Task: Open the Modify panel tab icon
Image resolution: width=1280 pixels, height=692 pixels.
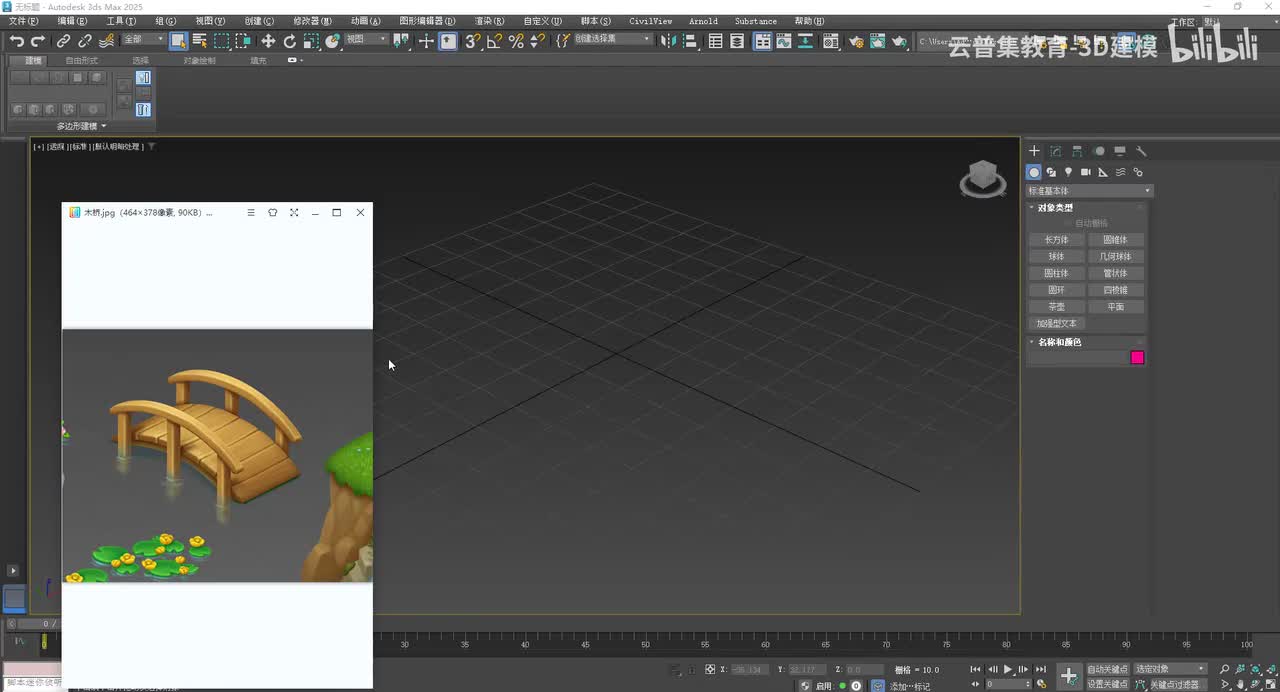Action: click(x=1055, y=151)
